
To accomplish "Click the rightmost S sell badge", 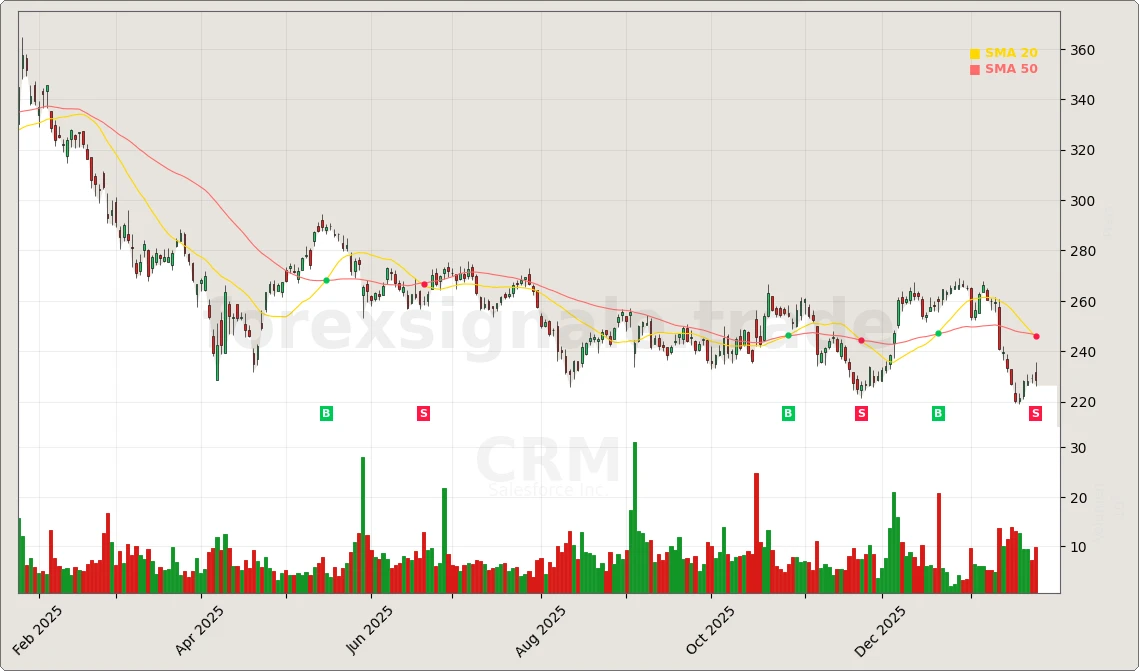I will pyautogui.click(x=1035, y=412).
